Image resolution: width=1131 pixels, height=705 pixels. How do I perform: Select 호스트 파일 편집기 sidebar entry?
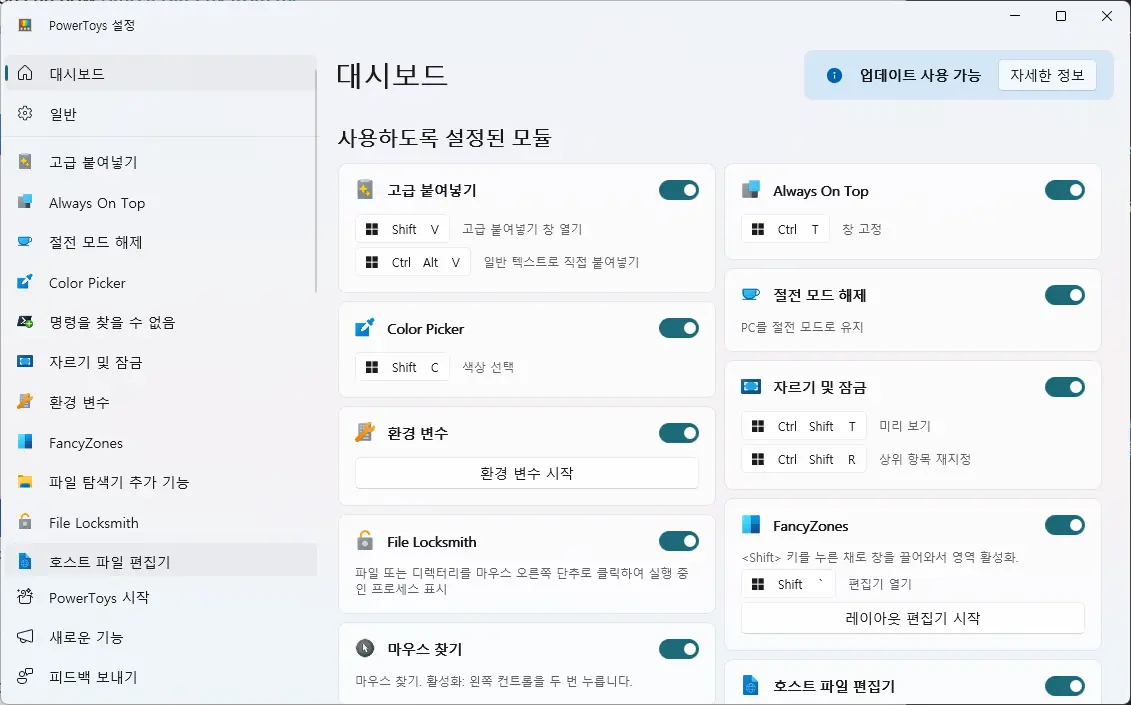(x=161, y=561)
